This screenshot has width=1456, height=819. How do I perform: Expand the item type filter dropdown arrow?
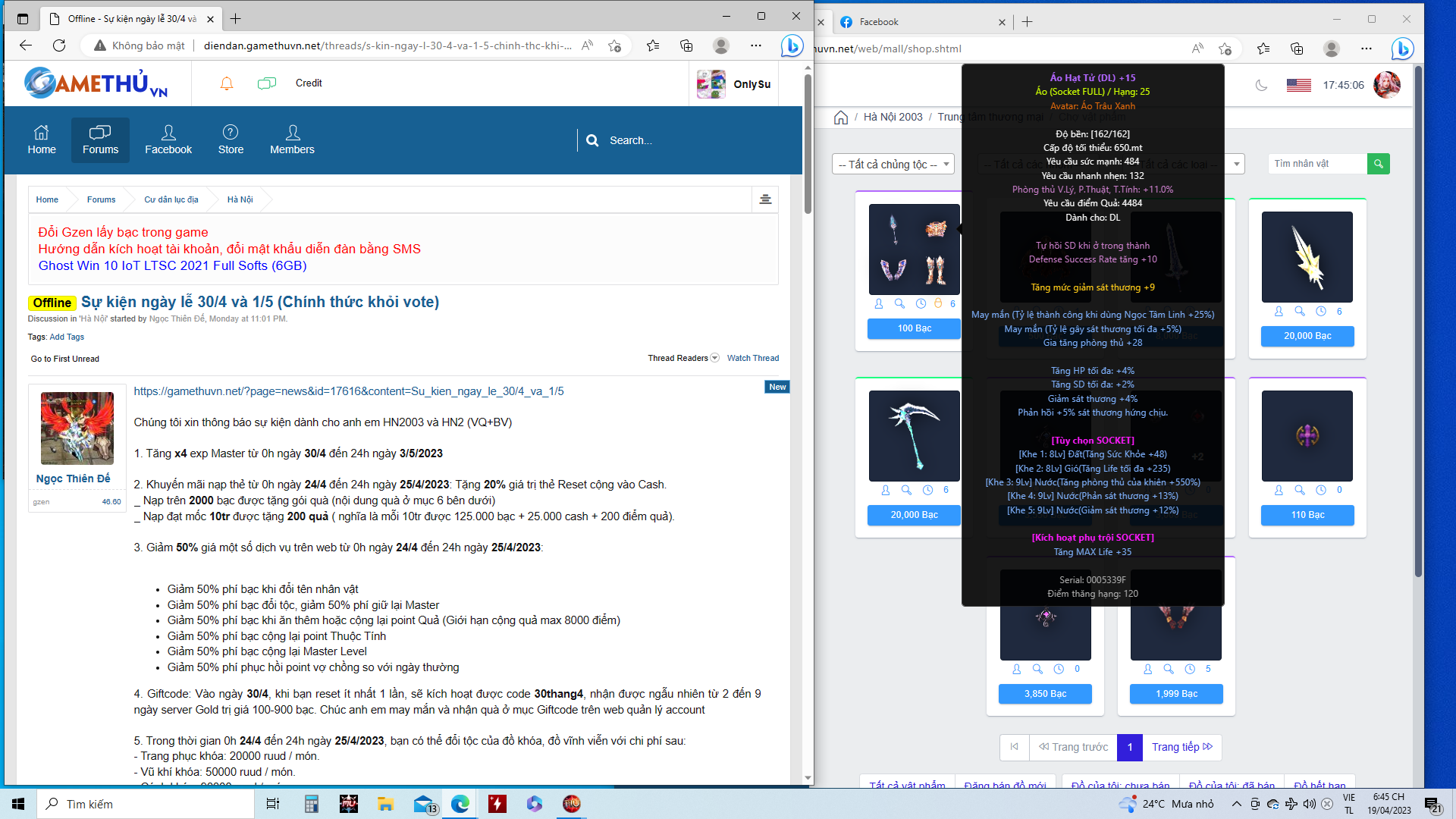tap(1236, 165)
